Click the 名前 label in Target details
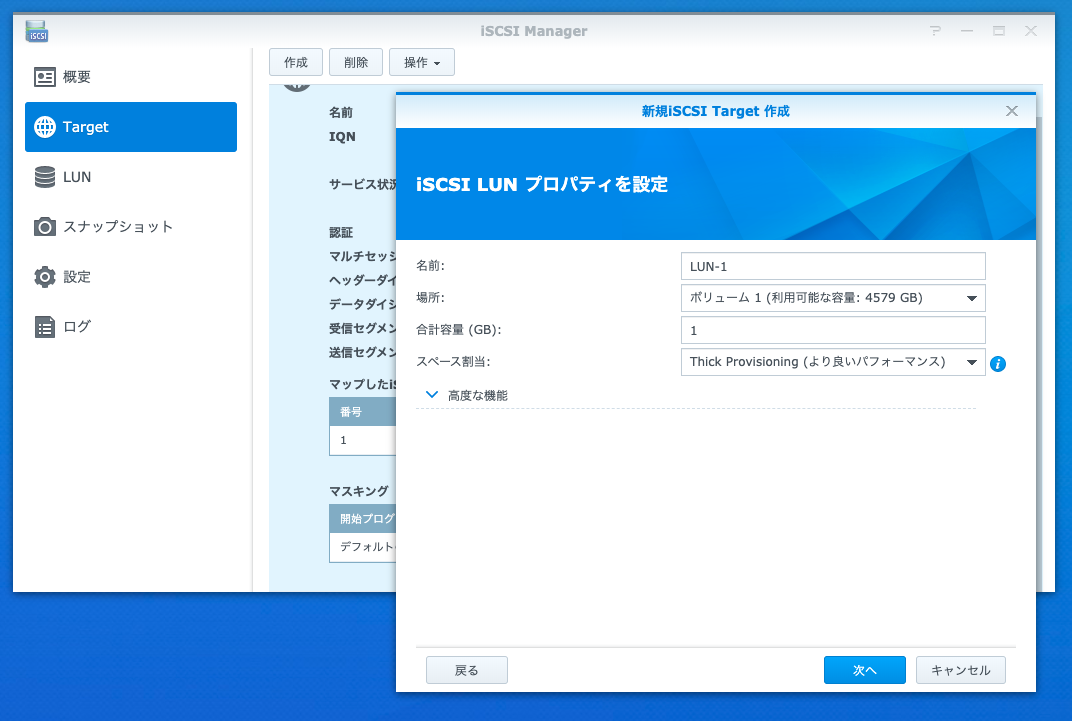This screenshot has height=721, width=1072. 341,113
